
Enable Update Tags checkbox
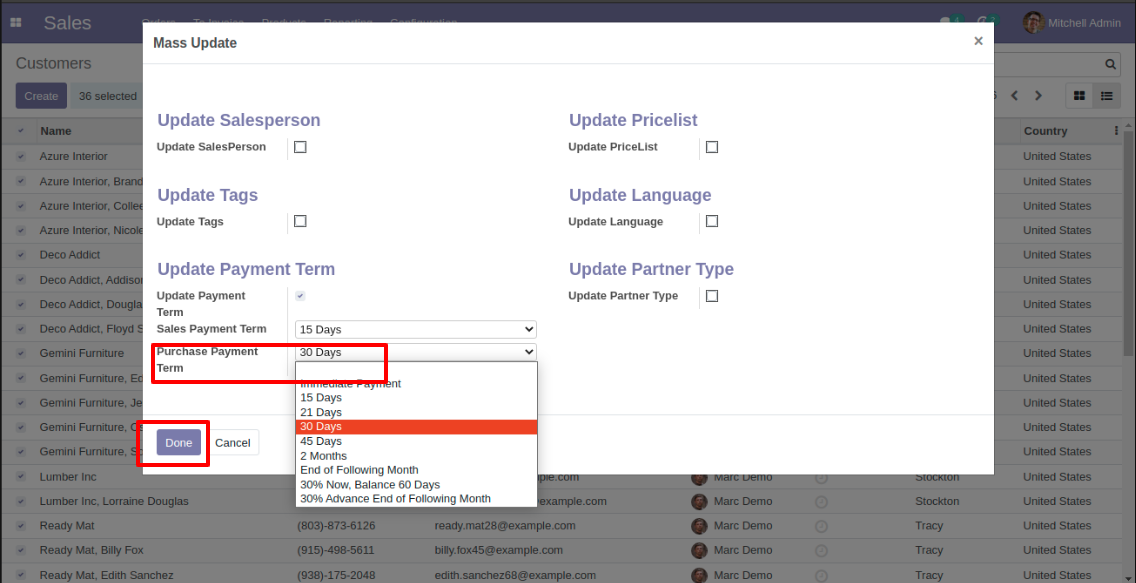click(x=300, y=221)
